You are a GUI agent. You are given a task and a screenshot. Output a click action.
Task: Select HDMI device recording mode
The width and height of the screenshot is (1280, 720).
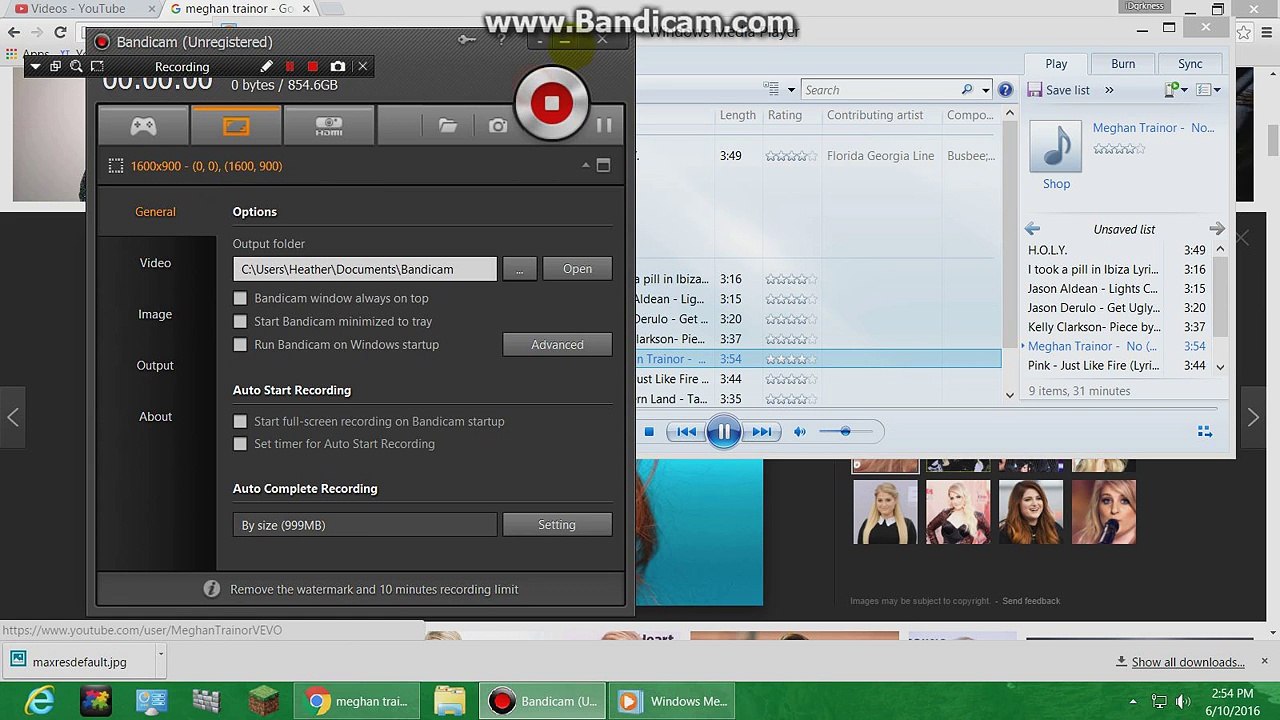329,126
